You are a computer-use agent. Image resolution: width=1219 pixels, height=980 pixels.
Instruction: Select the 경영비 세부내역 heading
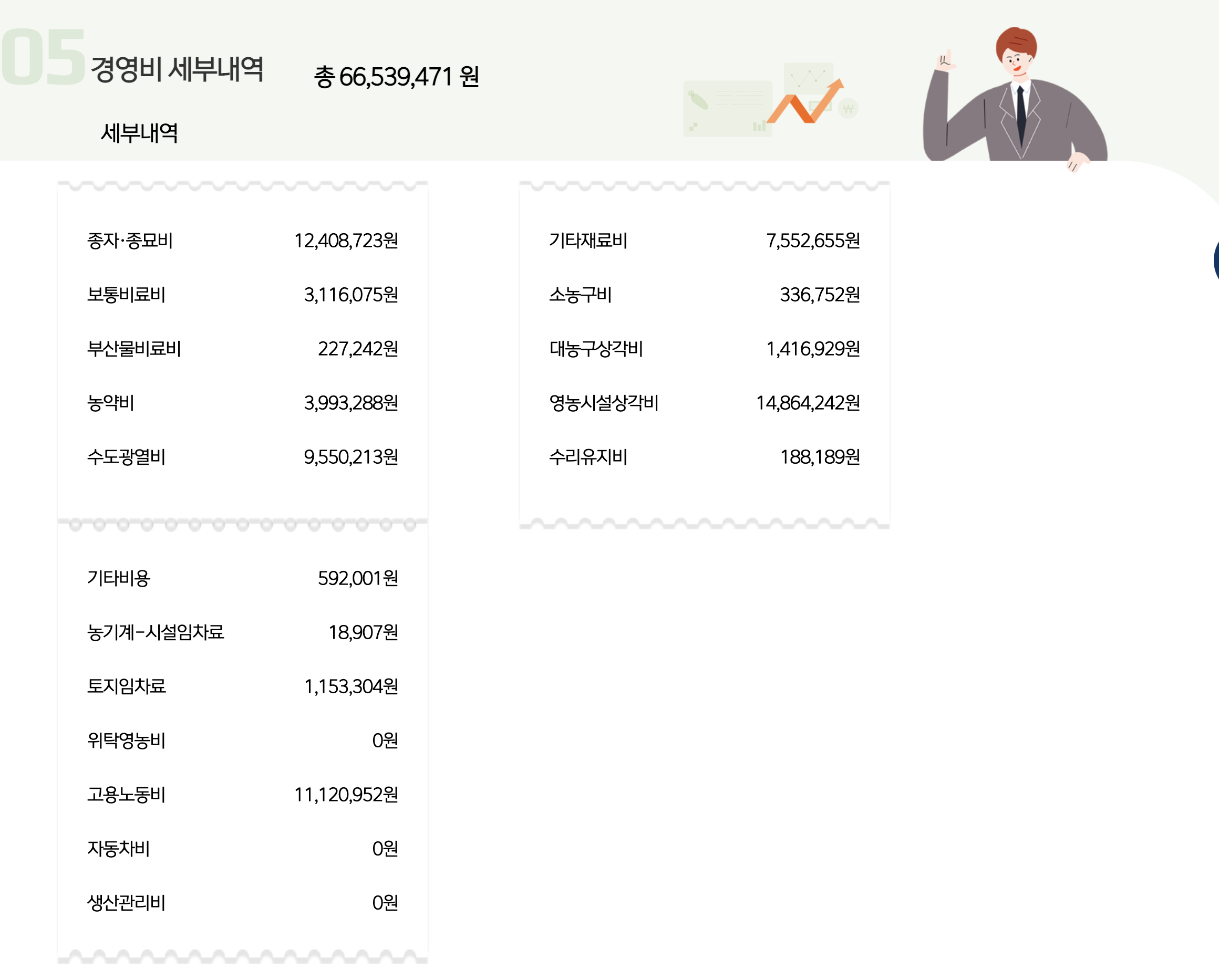[x=177, y=69]
